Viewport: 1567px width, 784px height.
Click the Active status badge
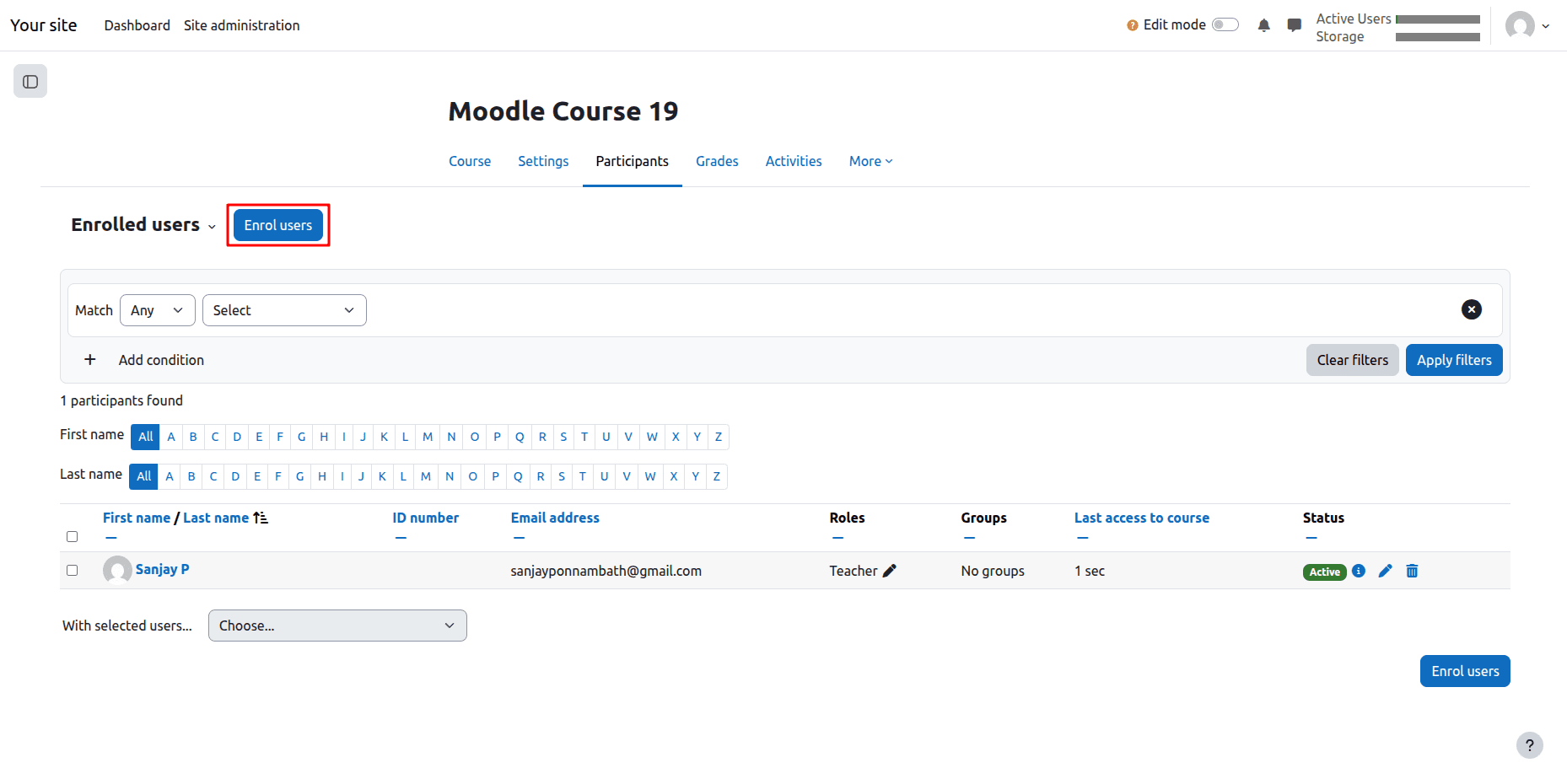pyautogui.click(x=1324, y=572)
